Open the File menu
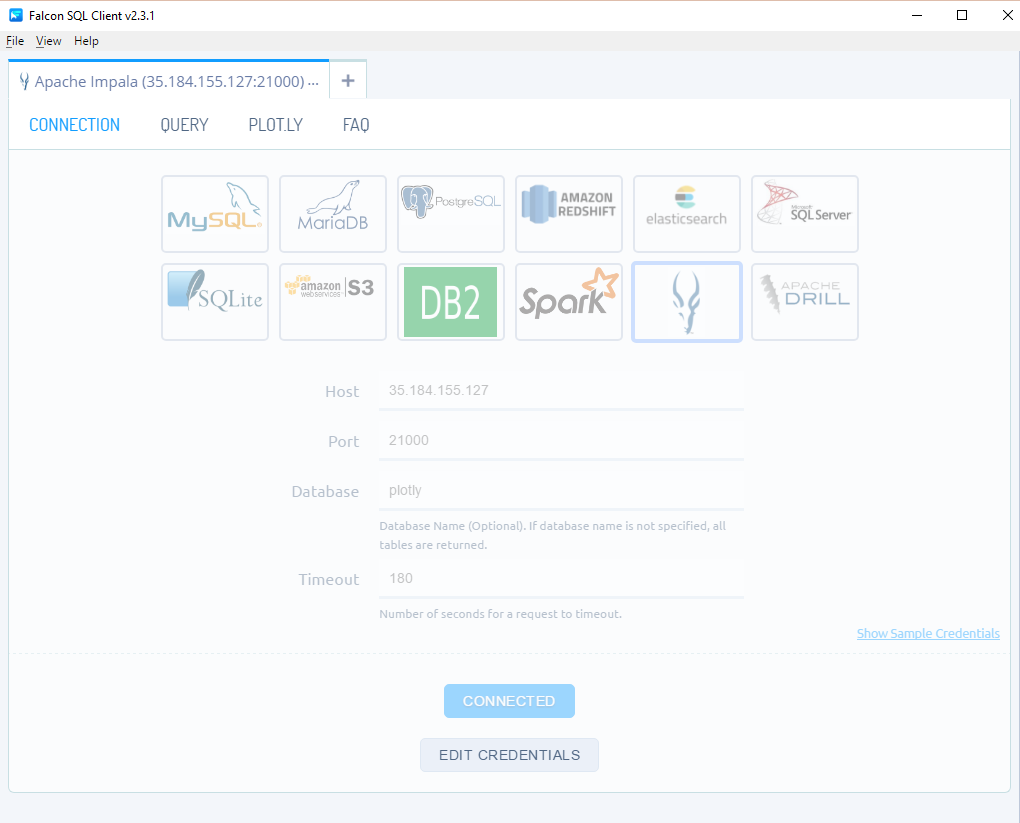Viewport: 1020px width, 823px height. [x=15, y=41]
